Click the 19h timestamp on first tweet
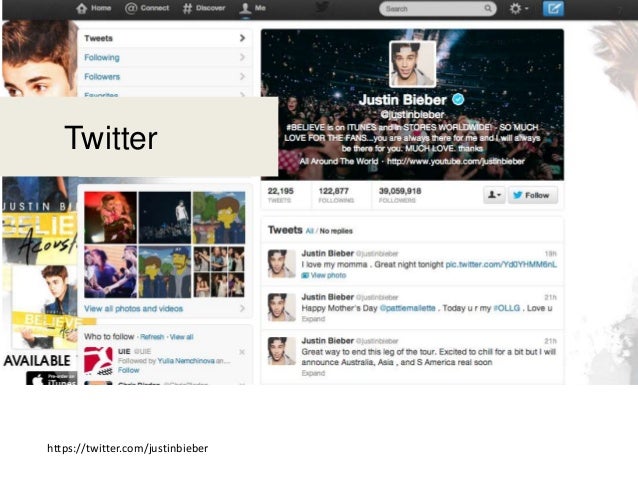Image resolution: width=638 pixels, height=479 pixels. pyautogui.click(x=550, y=254)
